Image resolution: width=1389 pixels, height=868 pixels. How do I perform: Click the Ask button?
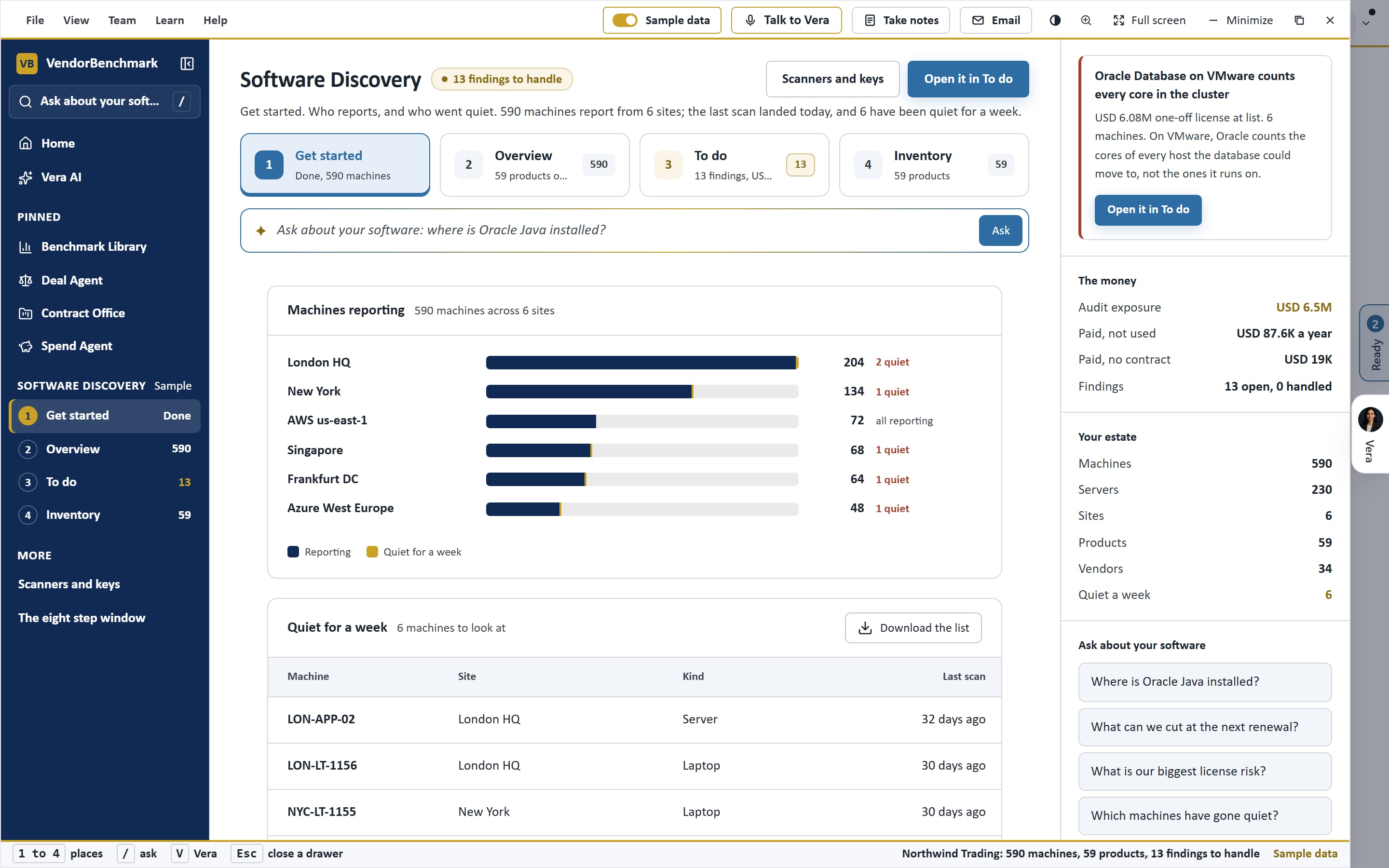tap(1000, 231)
